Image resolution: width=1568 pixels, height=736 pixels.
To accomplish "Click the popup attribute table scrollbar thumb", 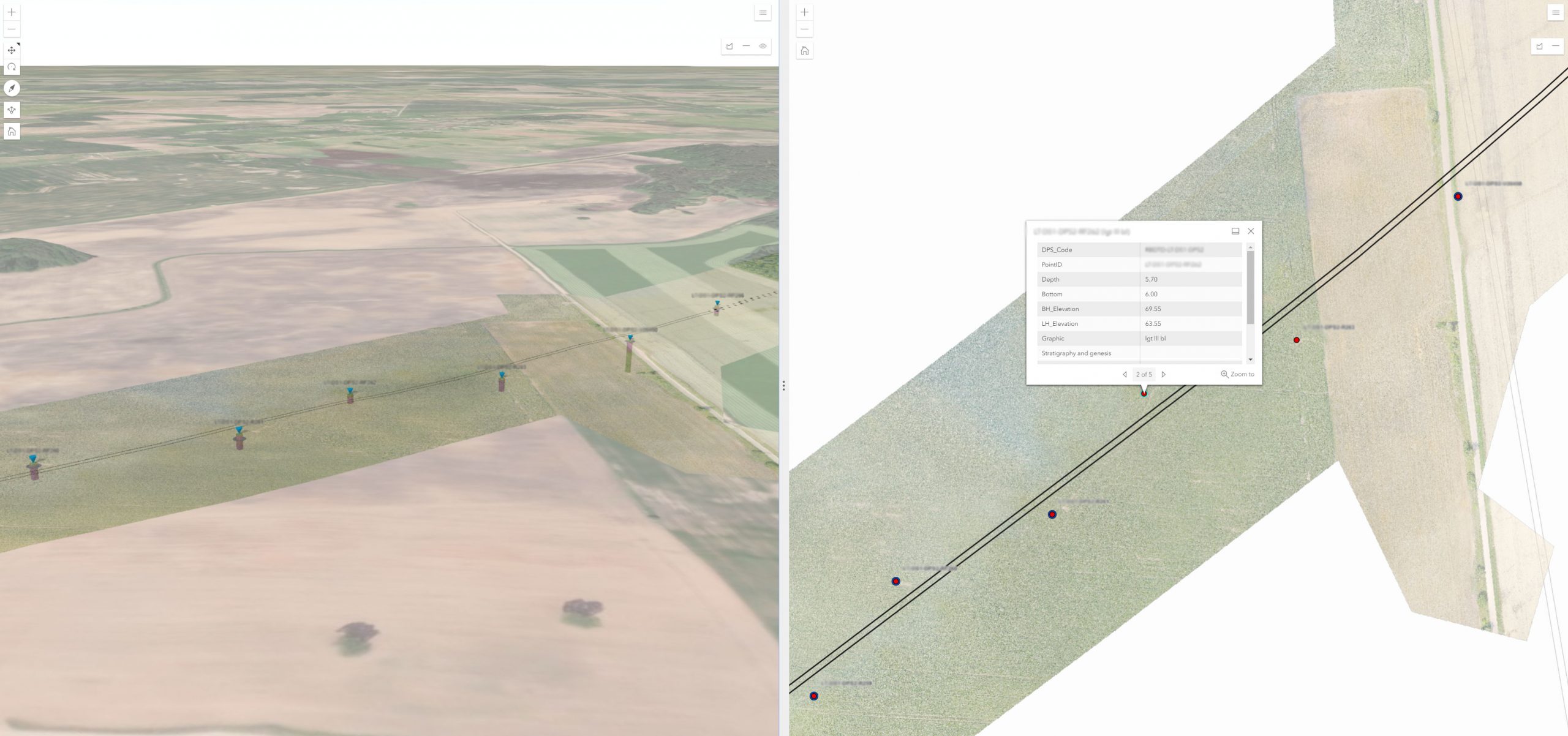I will click(1250, 287).
